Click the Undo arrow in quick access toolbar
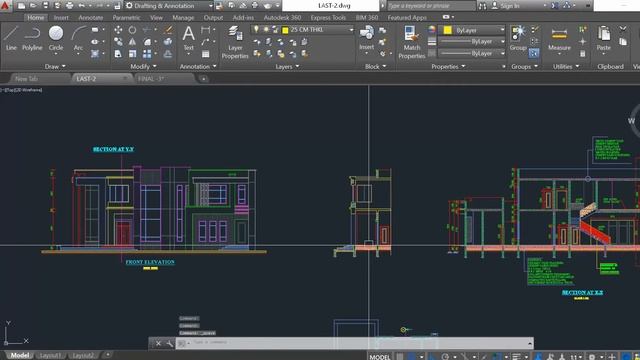This screenshot has height=360, width=640. pyautogui.click(x=82, y=6)
